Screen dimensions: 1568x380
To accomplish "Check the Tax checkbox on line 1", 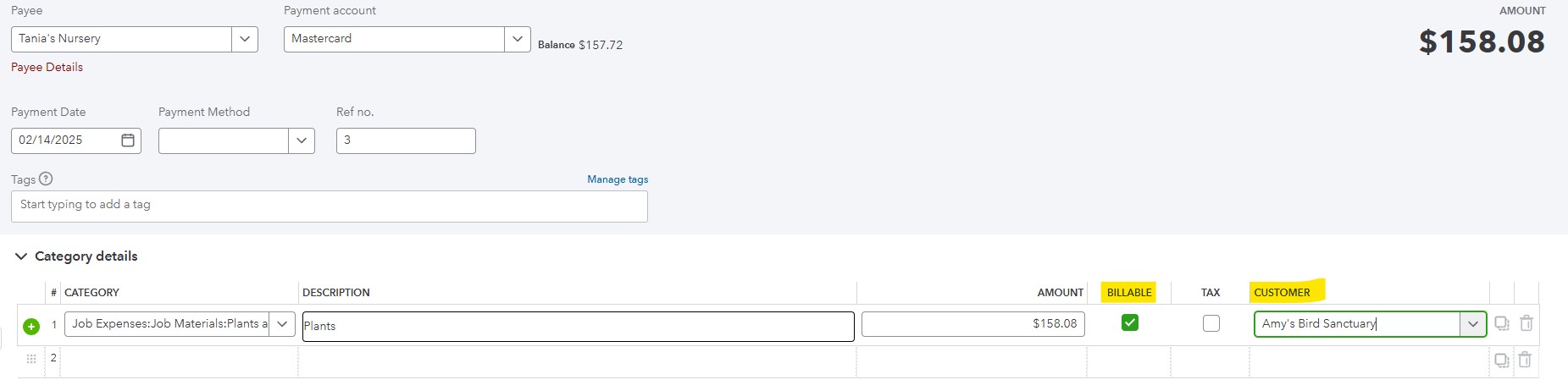I will coord(1211,323).
